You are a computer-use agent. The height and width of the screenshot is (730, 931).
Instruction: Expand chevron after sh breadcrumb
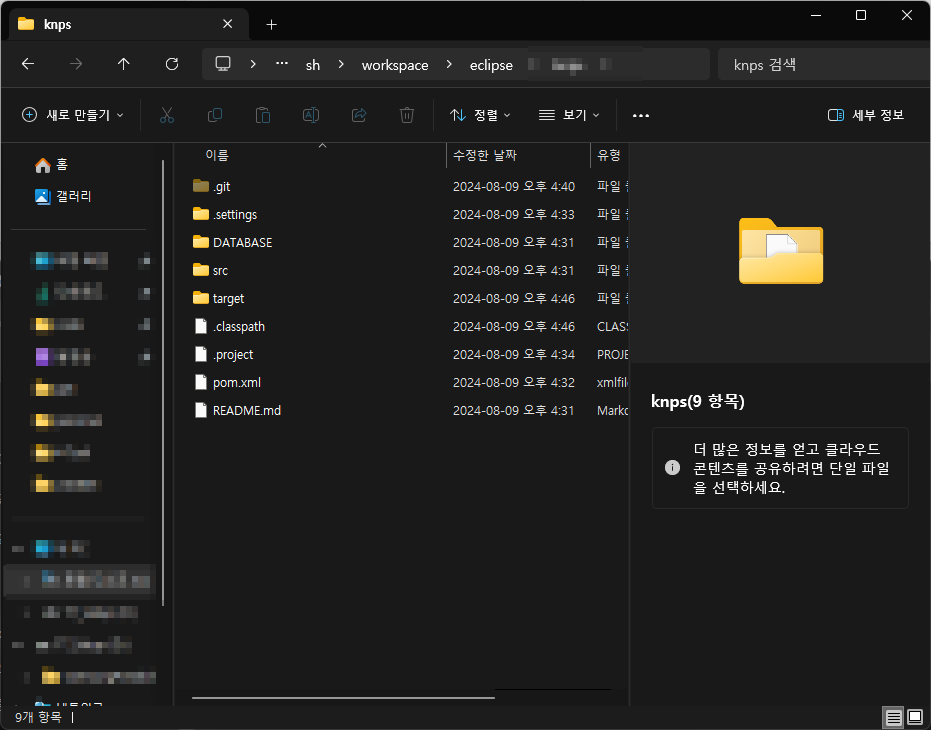[x=341, y=64]
